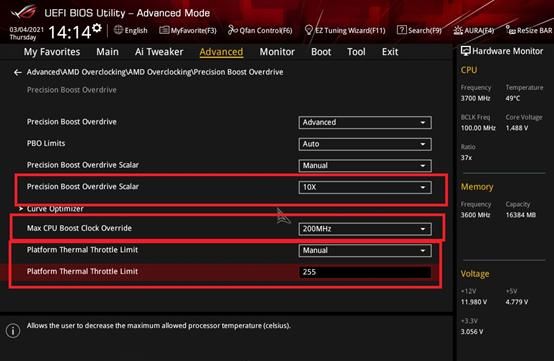
Task: Click +3.3V reading 3.056 V
Action: pyautogui.click(x=472, y=332)
